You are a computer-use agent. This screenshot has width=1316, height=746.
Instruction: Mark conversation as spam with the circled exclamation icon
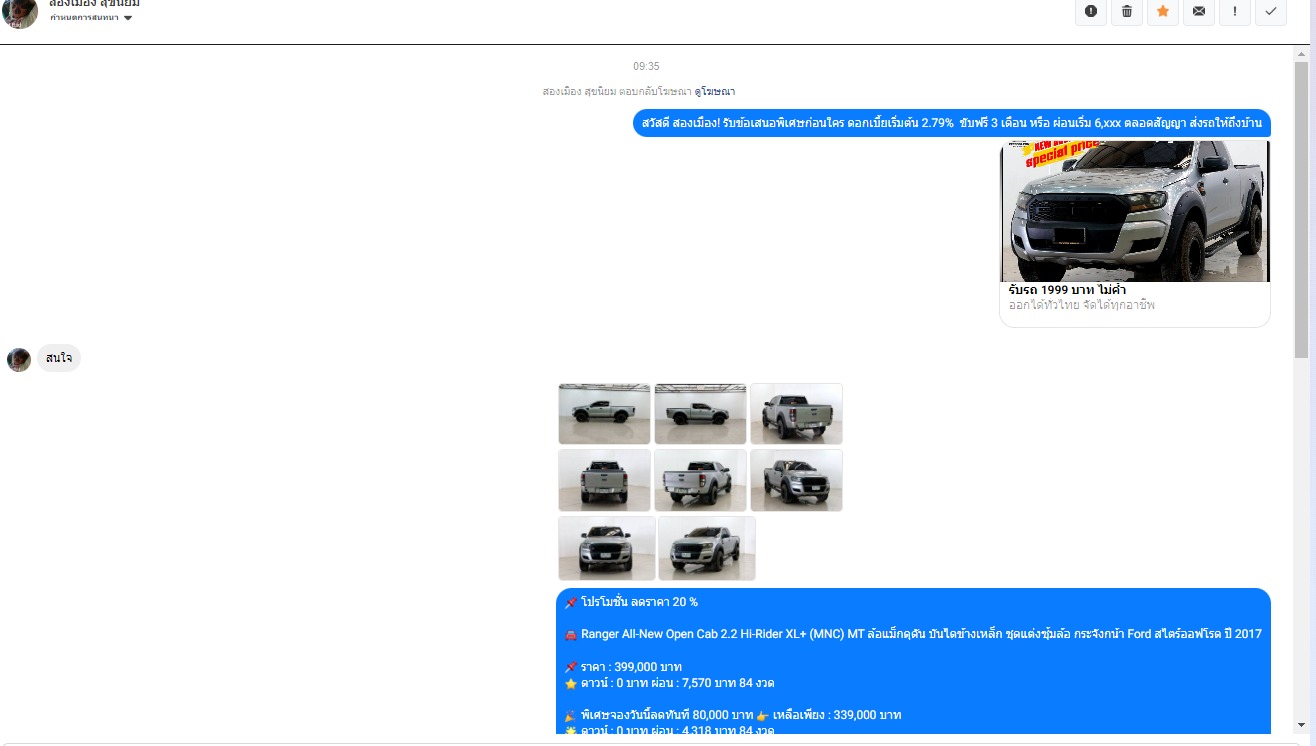pos(1091,11)
